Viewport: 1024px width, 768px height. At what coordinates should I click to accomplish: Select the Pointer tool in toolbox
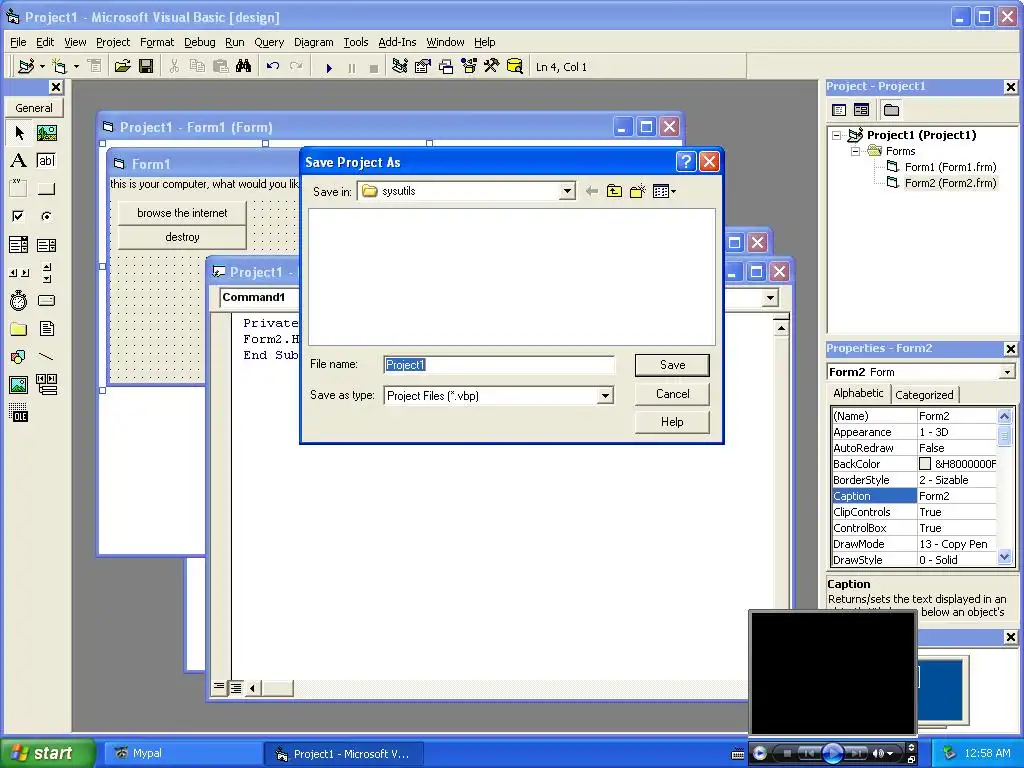[19, 133]
